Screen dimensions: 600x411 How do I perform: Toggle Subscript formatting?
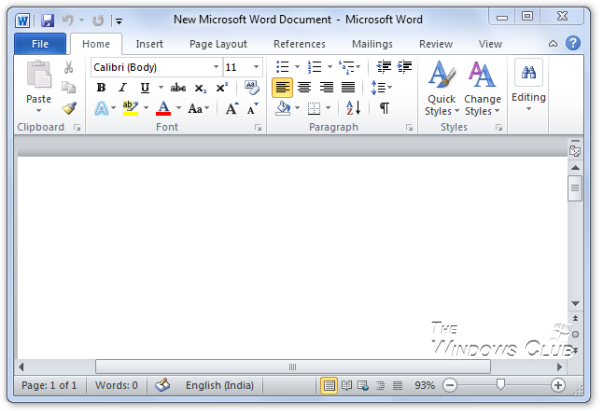point(200,88)
